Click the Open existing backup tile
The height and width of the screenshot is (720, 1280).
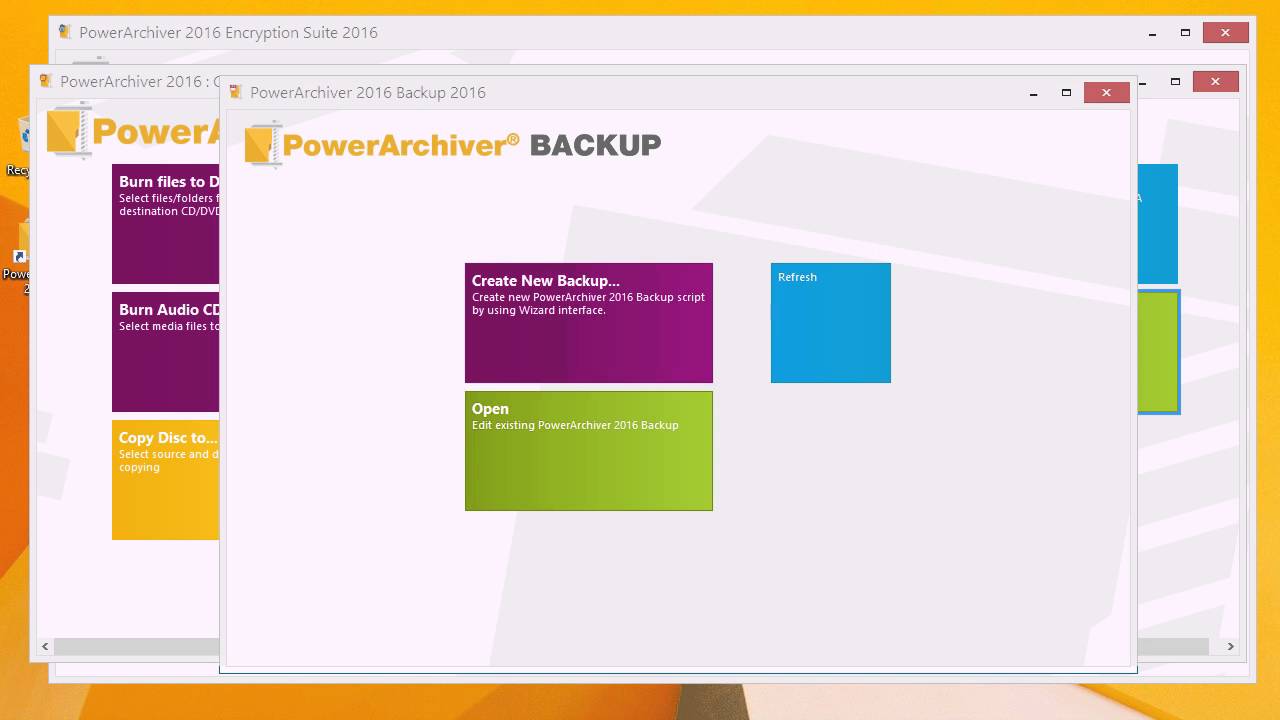pos(589,451)
